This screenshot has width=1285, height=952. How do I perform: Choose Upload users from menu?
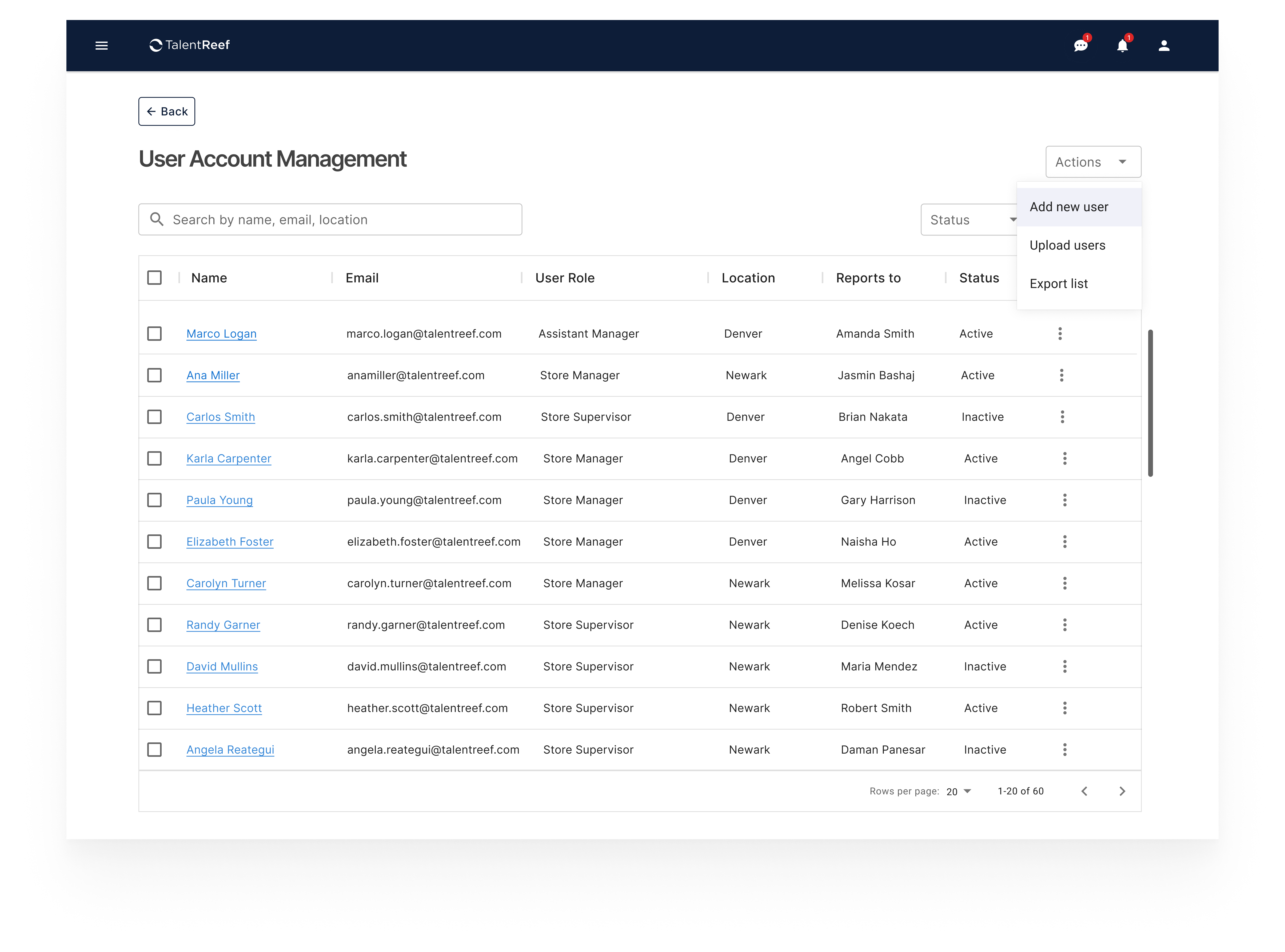1079,246
